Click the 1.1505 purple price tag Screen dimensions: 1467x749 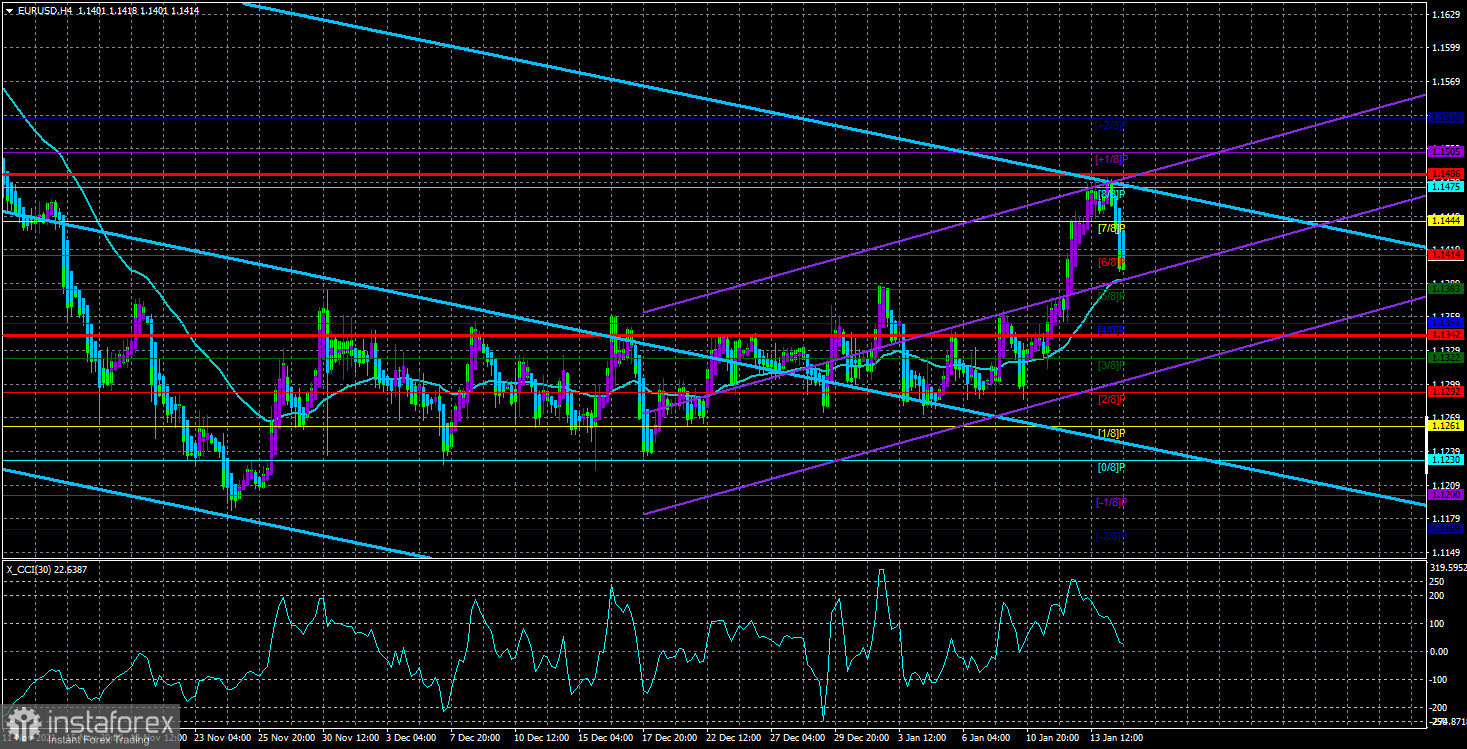[1446, 152]
